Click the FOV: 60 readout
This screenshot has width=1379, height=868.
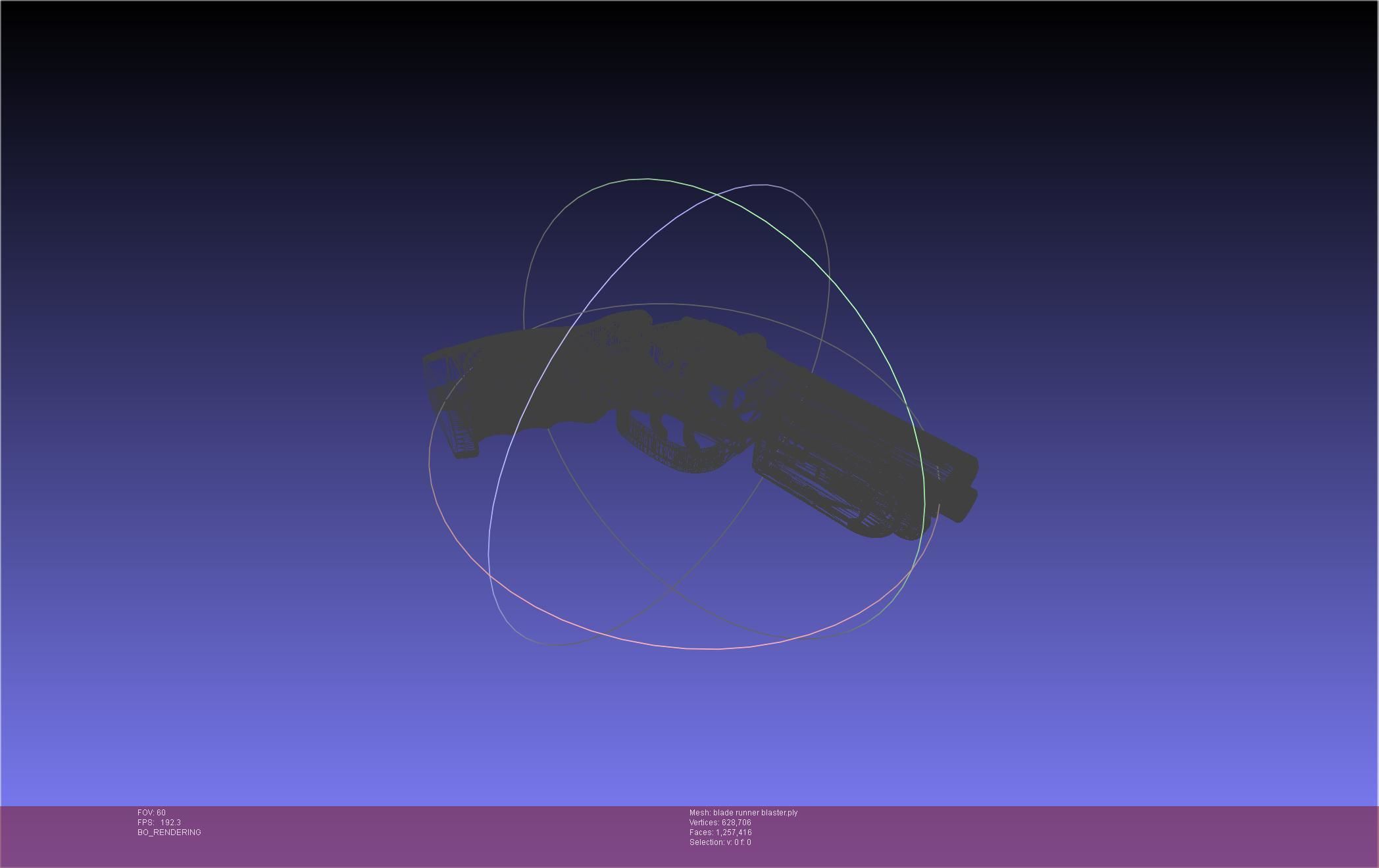coord(151,813)
